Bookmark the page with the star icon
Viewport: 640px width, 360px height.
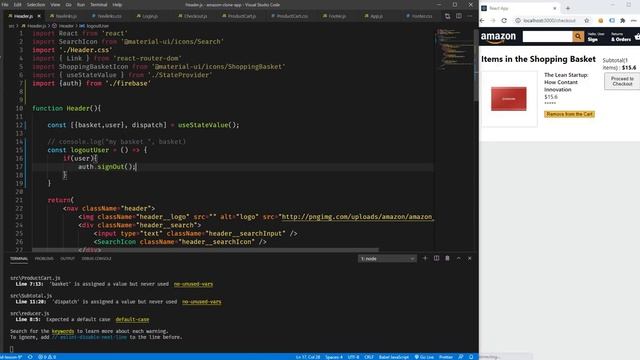(x=587, y=20)
